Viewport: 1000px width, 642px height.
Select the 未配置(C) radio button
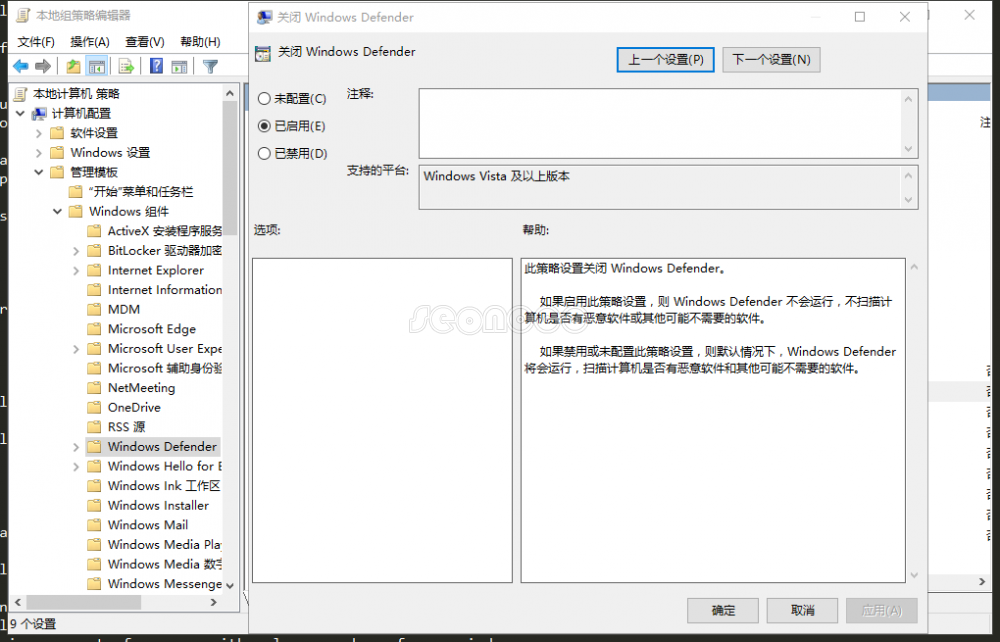264,99
